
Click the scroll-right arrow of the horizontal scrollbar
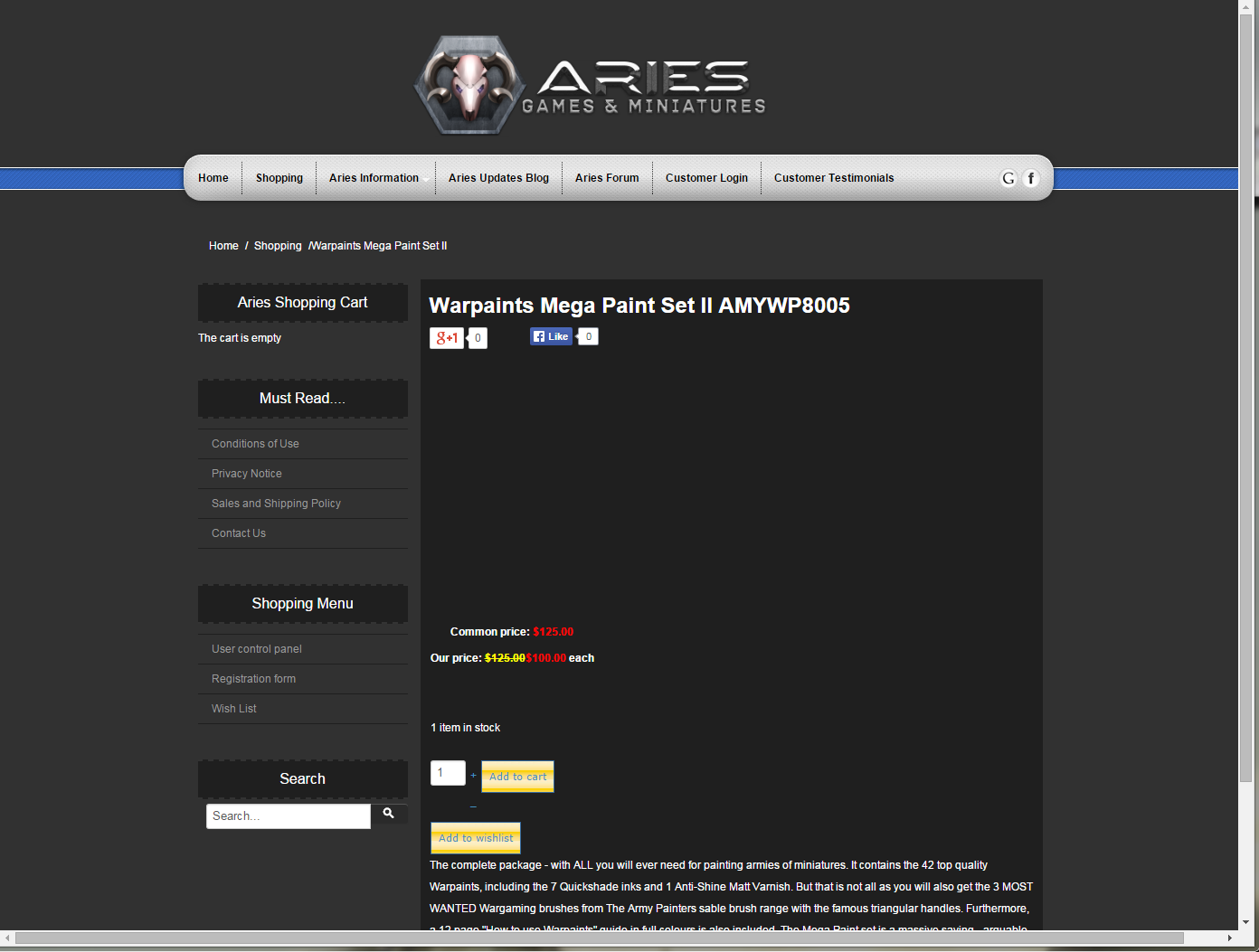(1230, 938)
